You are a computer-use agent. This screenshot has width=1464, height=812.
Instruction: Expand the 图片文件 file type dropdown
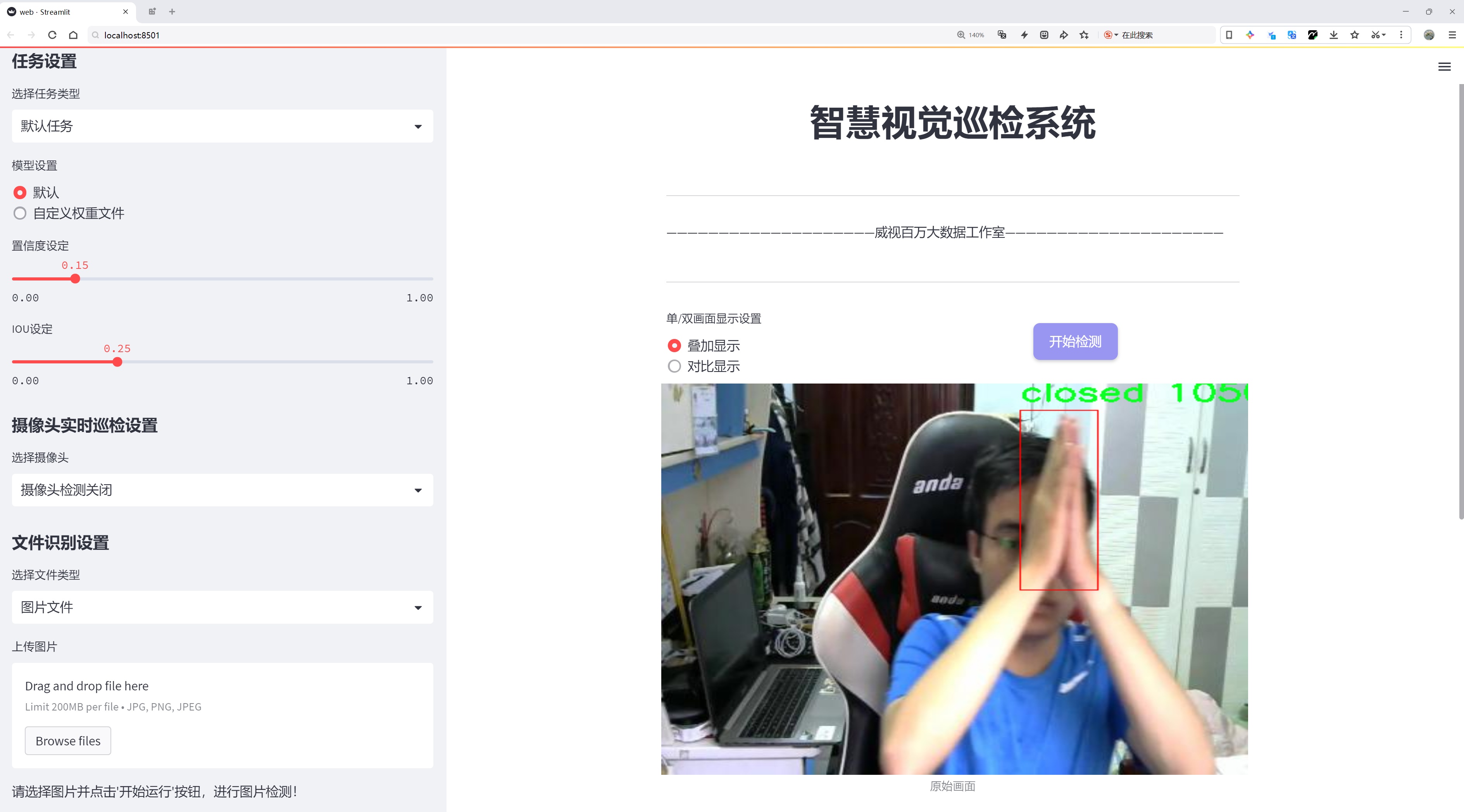coord(222,607)
